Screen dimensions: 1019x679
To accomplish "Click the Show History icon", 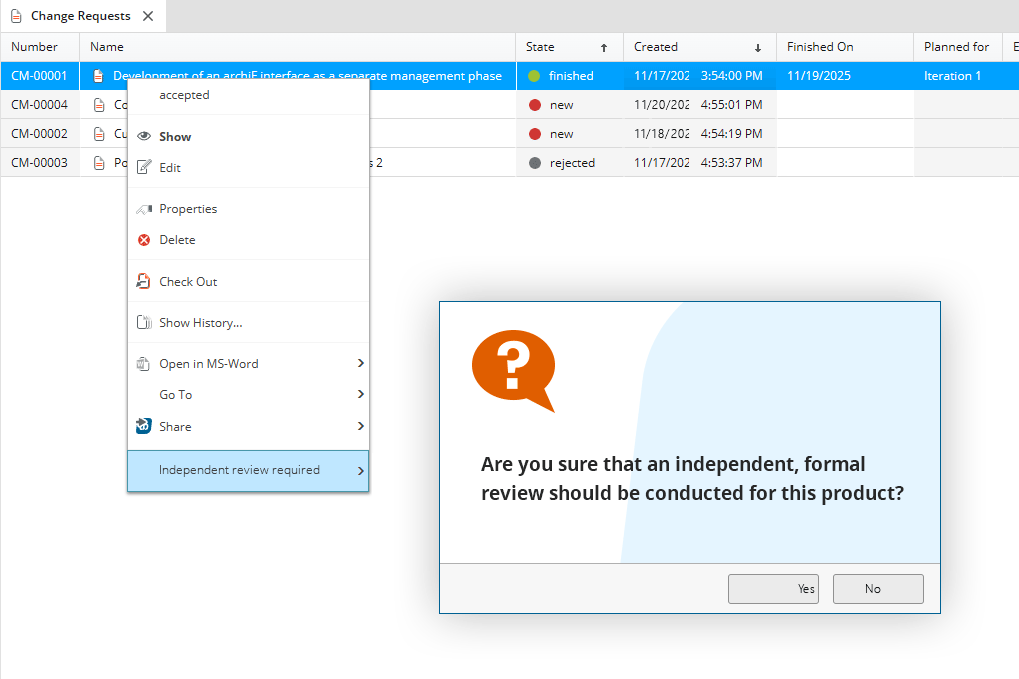I will (x=143, y=323).
